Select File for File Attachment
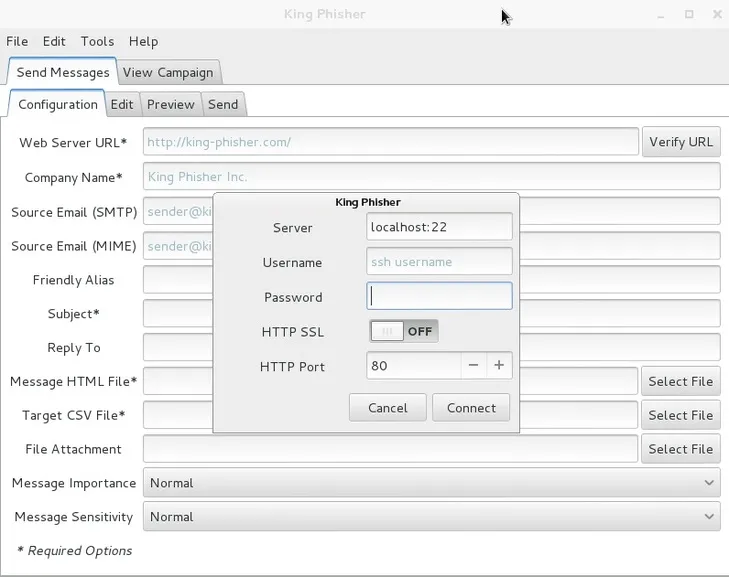 [x=681, y=449]
